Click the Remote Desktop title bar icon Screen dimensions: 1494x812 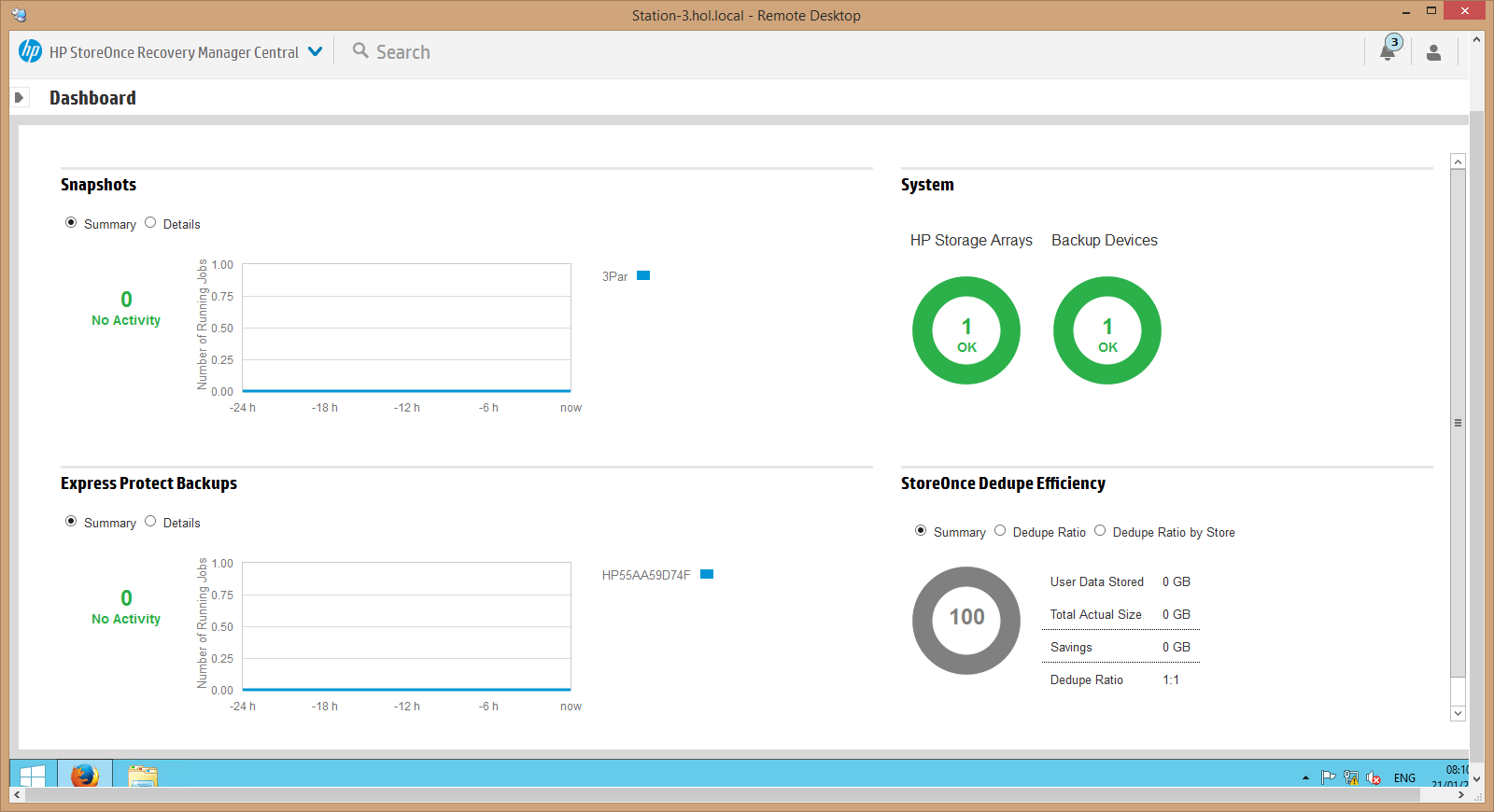[19, 15]
